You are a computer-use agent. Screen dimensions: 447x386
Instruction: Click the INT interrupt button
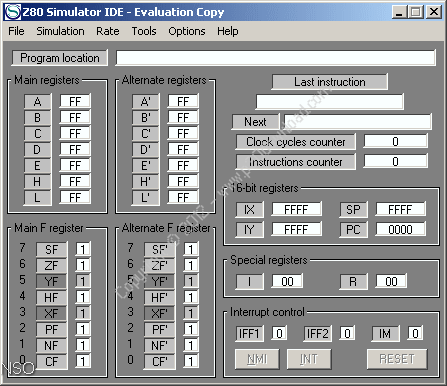coord(309,359)
